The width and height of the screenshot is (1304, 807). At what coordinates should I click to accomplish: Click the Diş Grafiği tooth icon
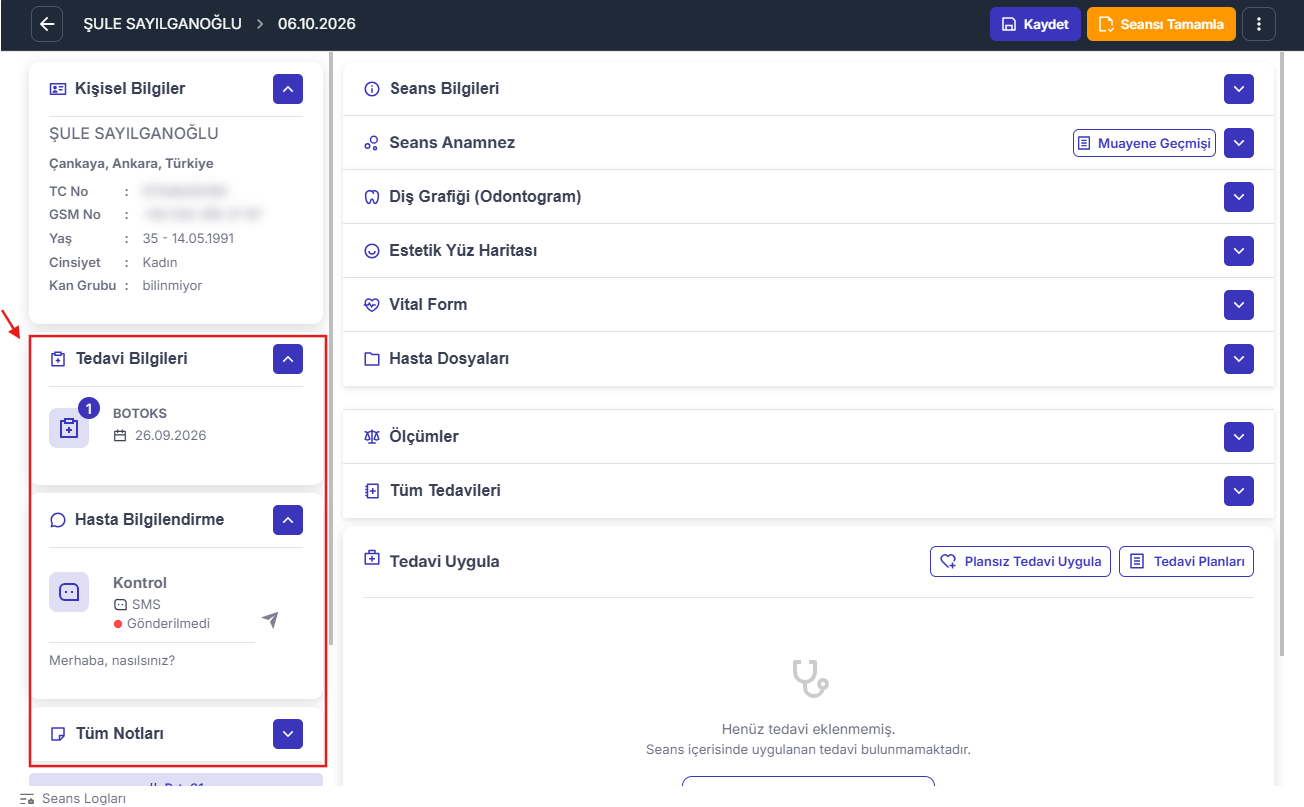click(372, 197)
